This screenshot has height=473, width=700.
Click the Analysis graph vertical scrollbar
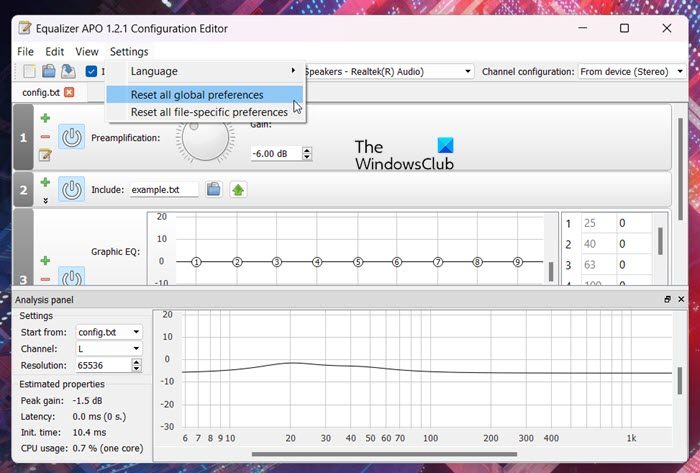(x=679, y=381)
